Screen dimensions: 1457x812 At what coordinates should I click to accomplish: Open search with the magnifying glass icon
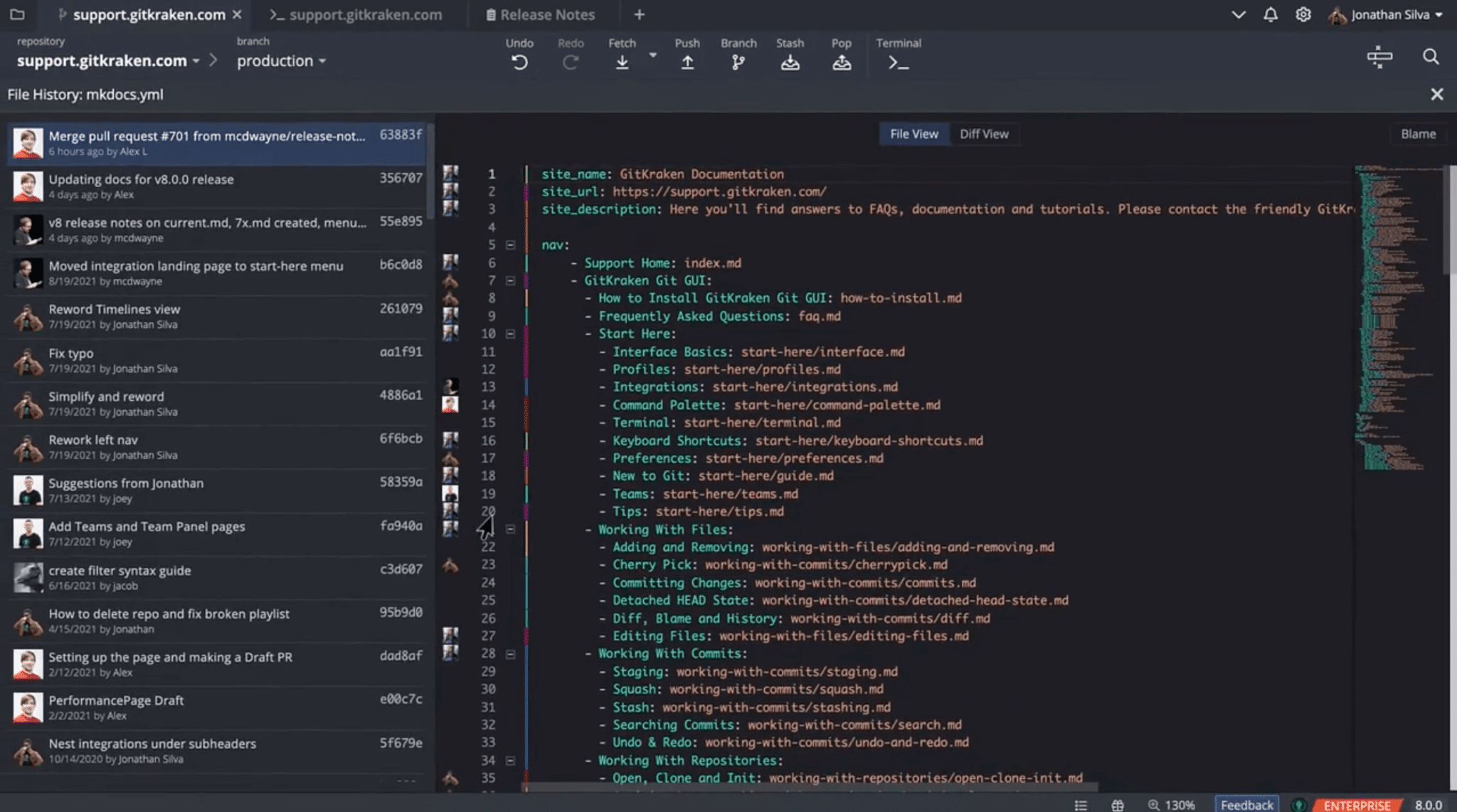pos(1431,57)
